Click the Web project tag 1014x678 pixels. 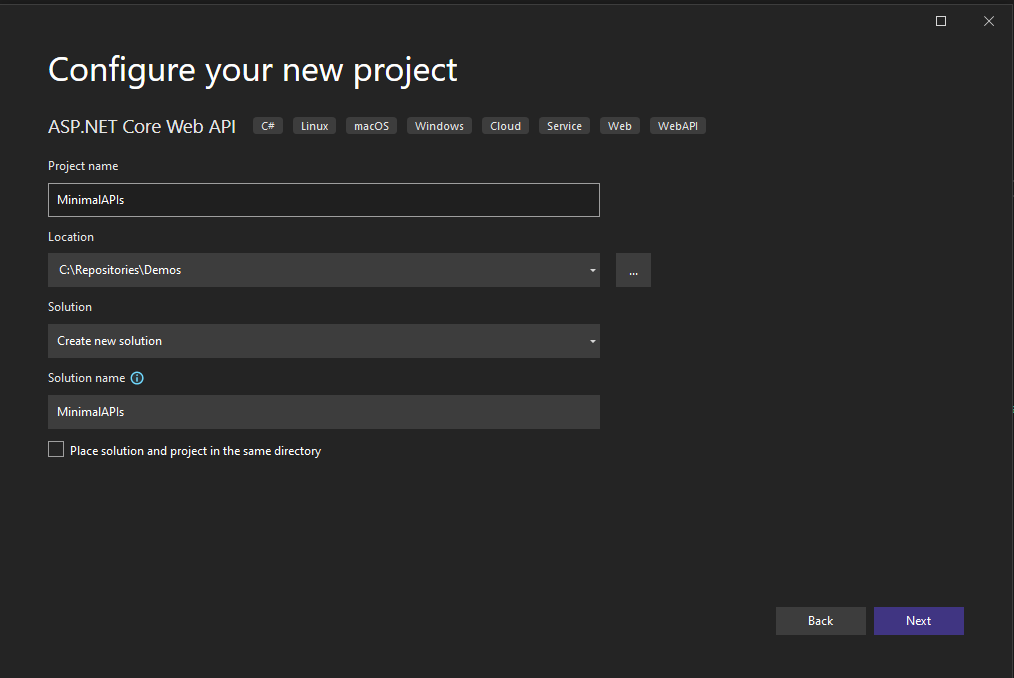click(619, 125)
